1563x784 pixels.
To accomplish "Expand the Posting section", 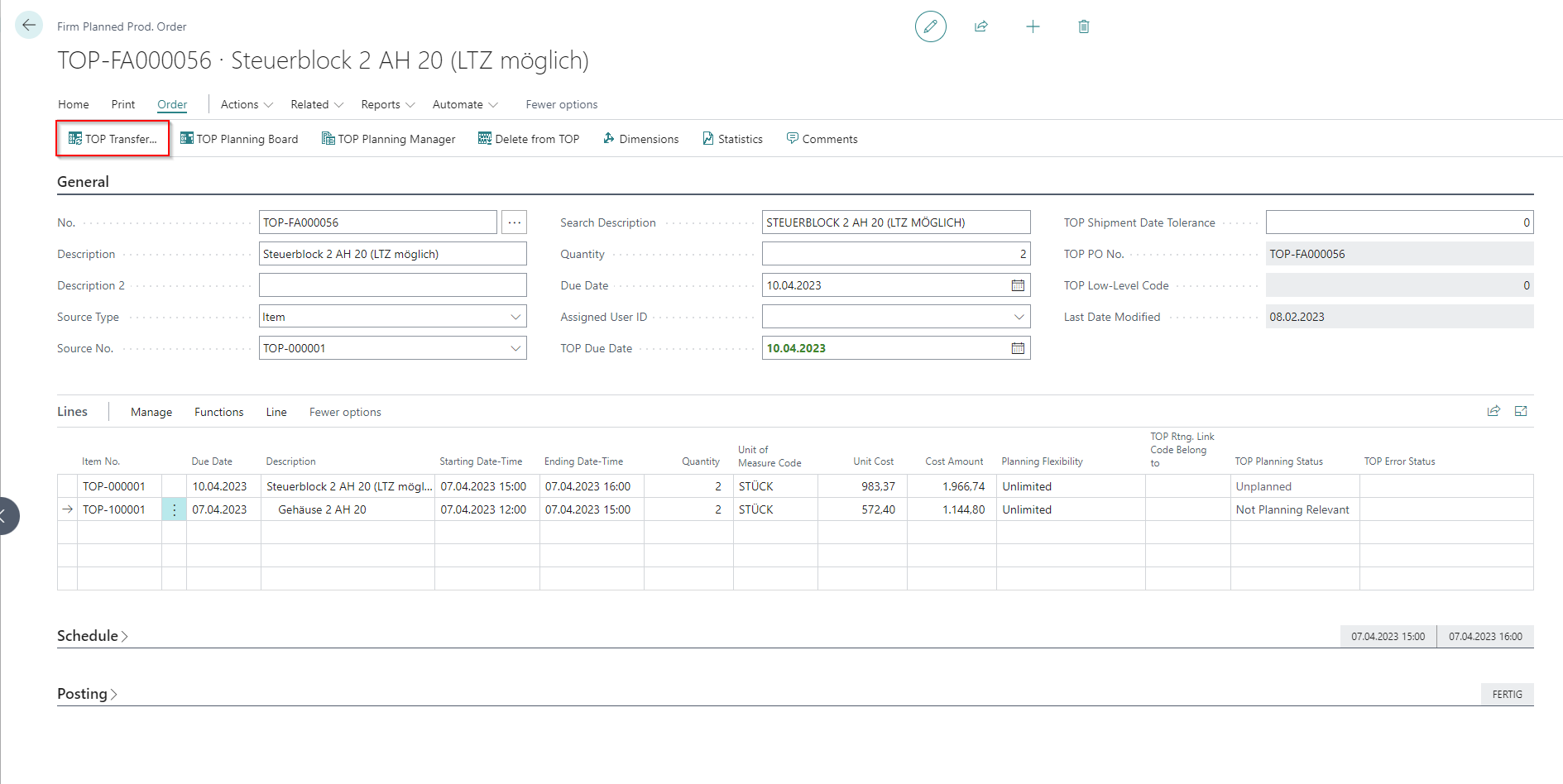I will 87,694.
